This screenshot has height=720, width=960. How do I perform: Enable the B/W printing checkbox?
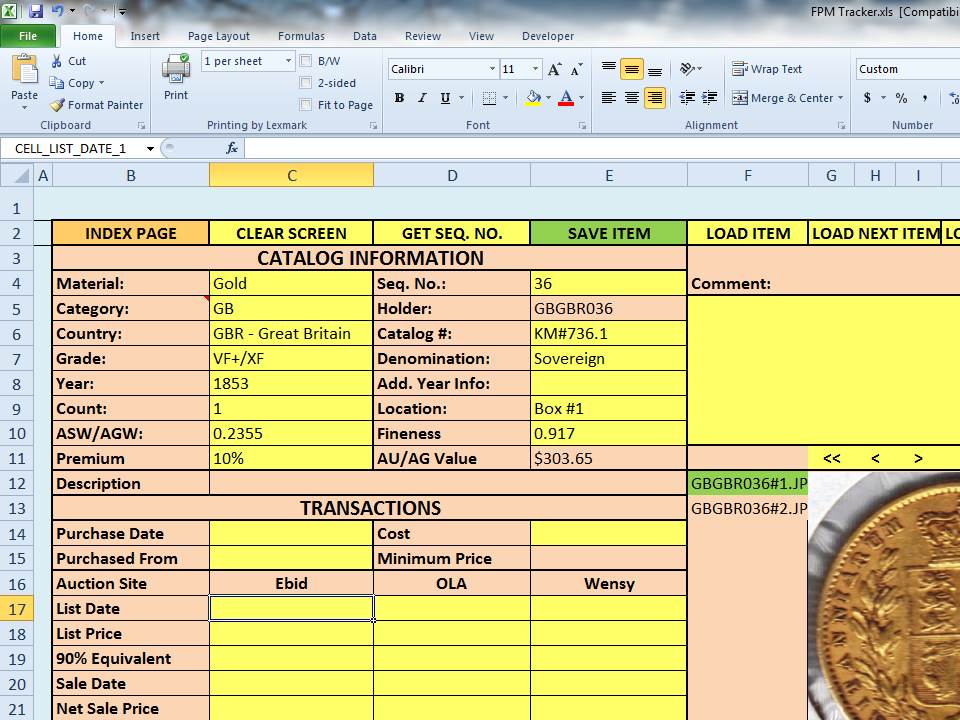[306, 61]
